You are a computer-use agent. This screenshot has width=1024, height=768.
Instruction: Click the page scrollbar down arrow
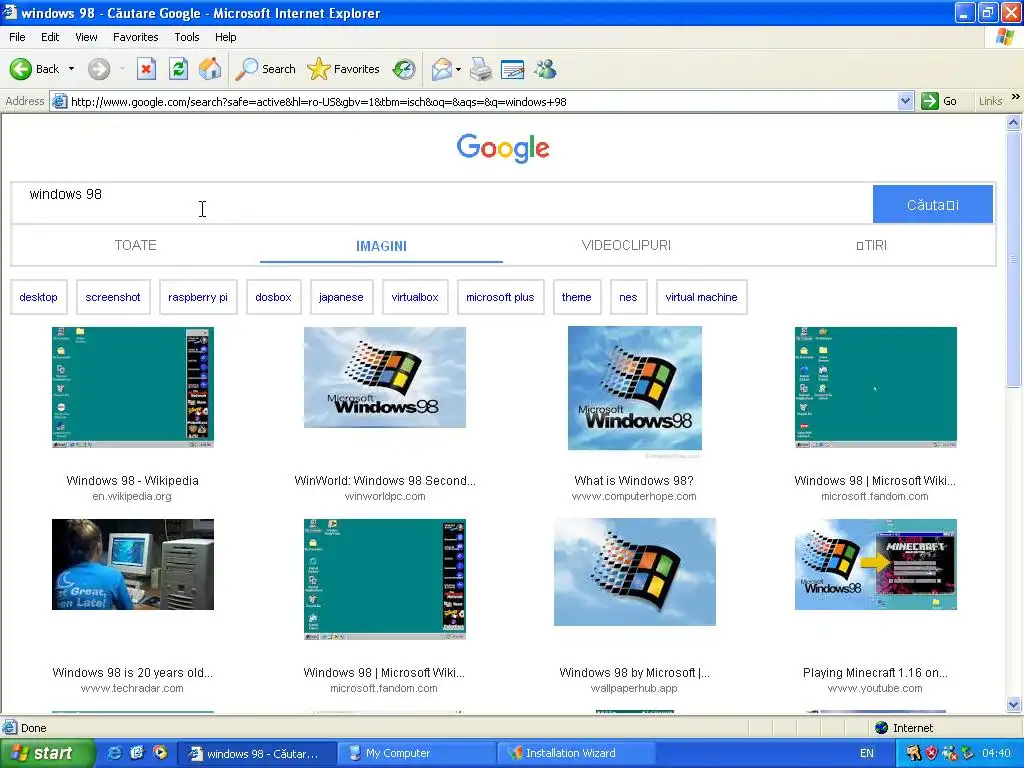pos(1014,704)
